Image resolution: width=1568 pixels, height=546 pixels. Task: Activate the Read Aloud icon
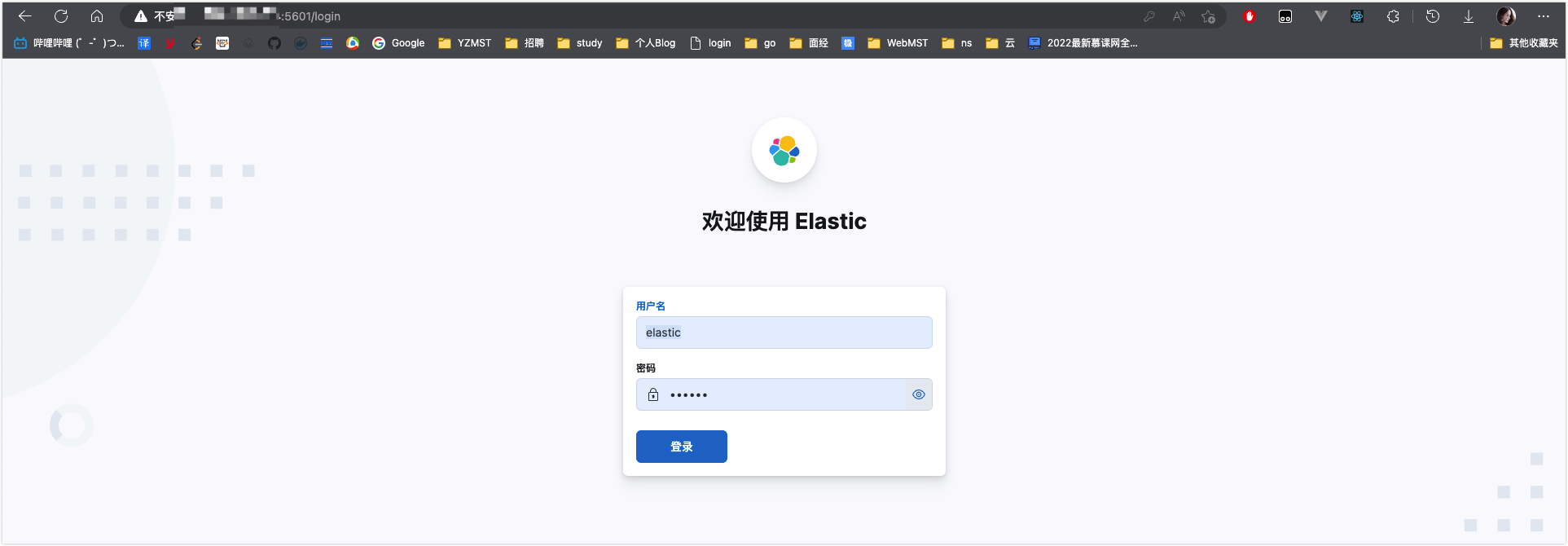tap(1179, 16)
